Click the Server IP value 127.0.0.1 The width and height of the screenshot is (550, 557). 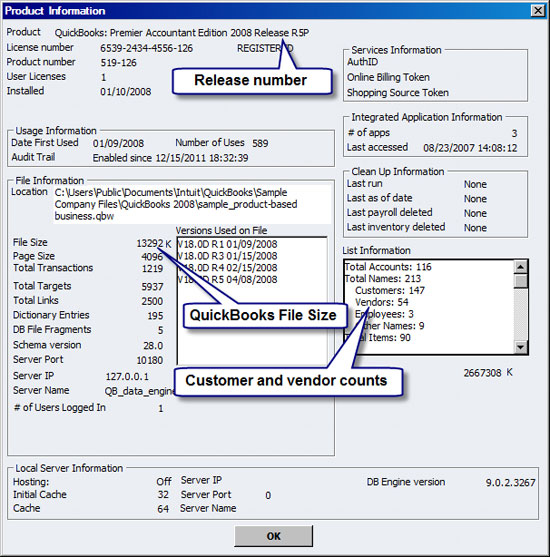pos(127,376)
